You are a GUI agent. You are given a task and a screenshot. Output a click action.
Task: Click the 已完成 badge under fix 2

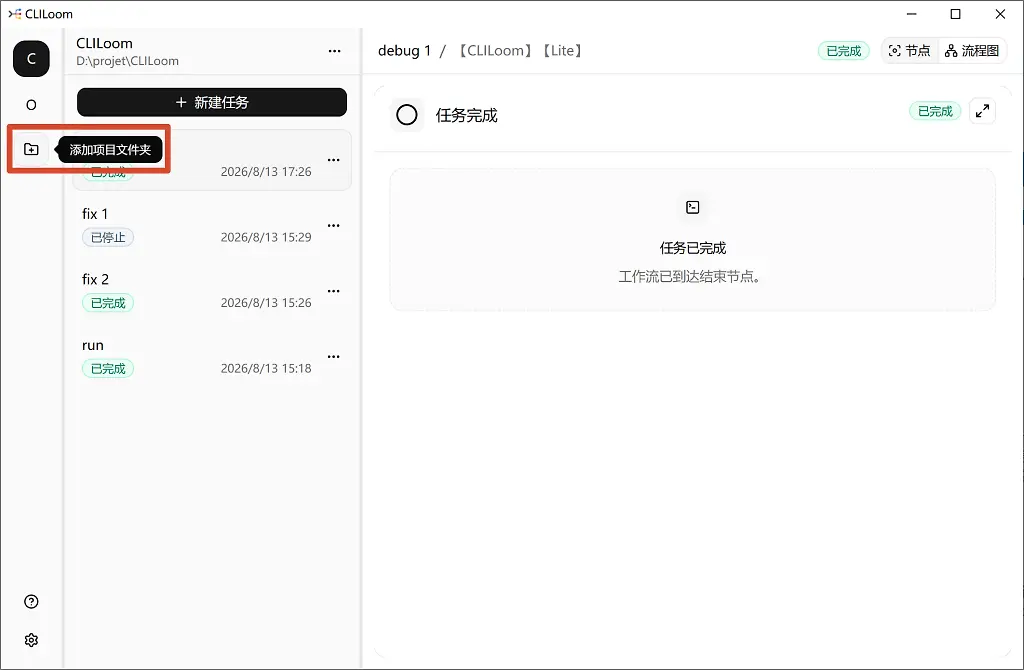(x=108, y=303)
